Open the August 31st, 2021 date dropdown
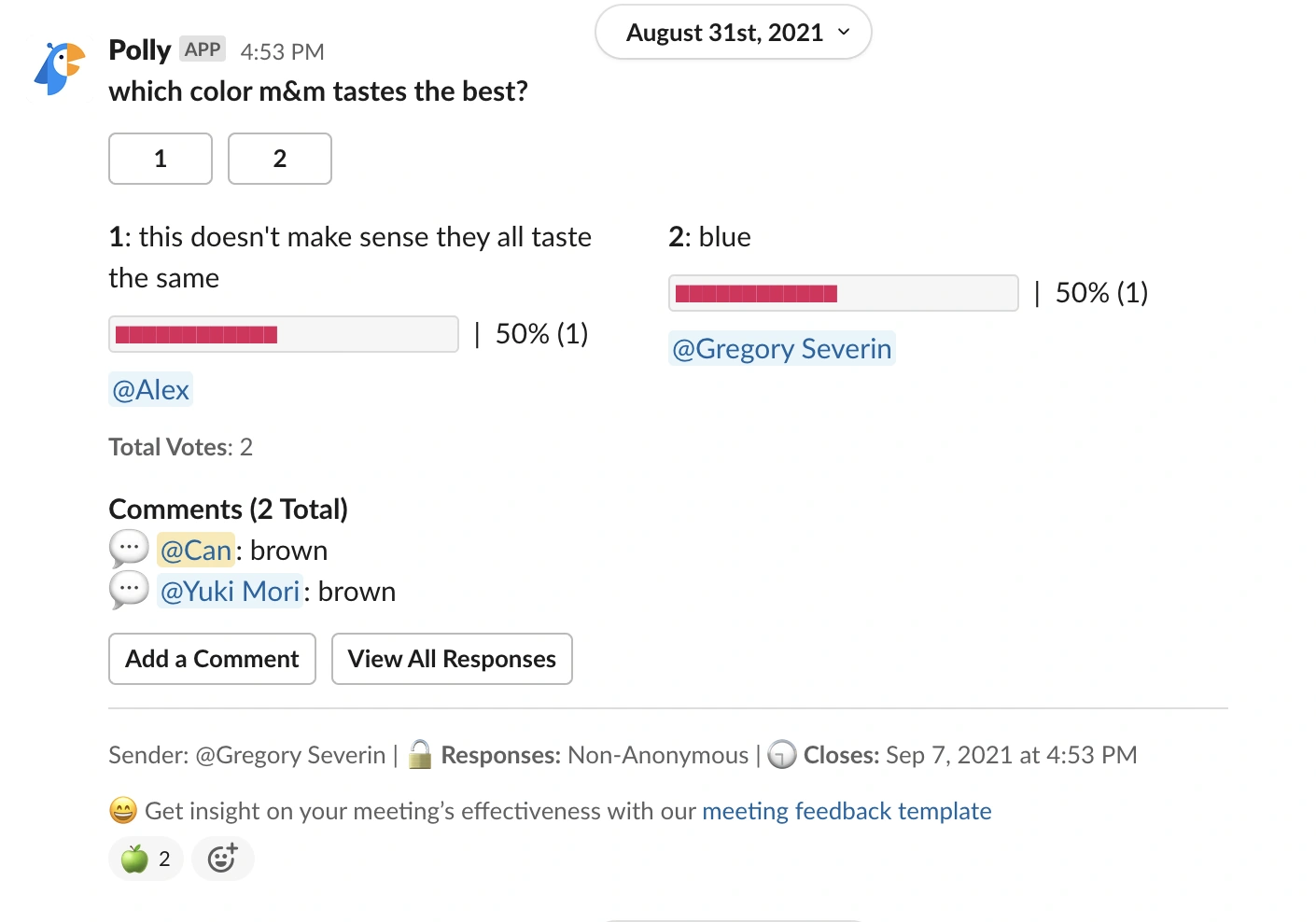1316x922 pixels. (733, 33)
